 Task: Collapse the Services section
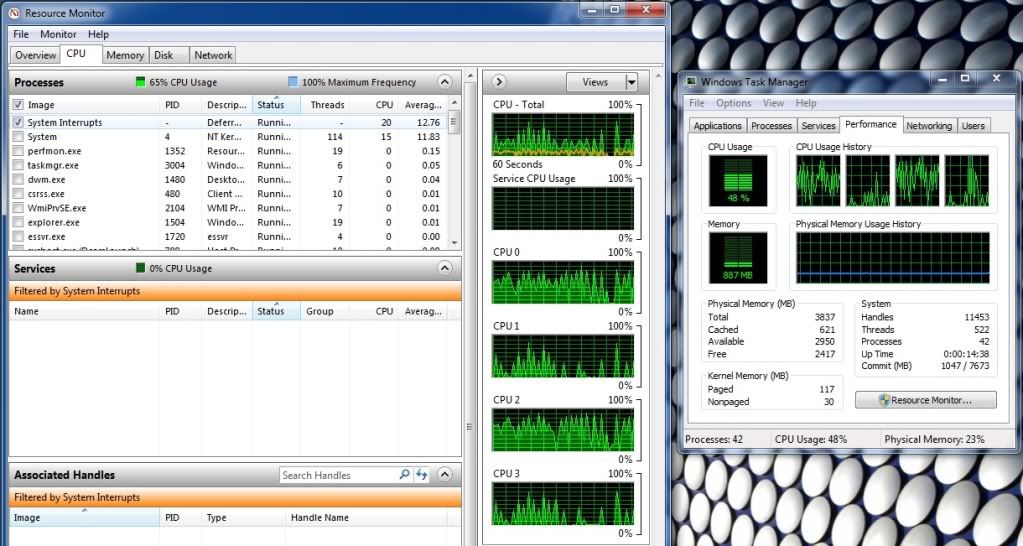445,268
